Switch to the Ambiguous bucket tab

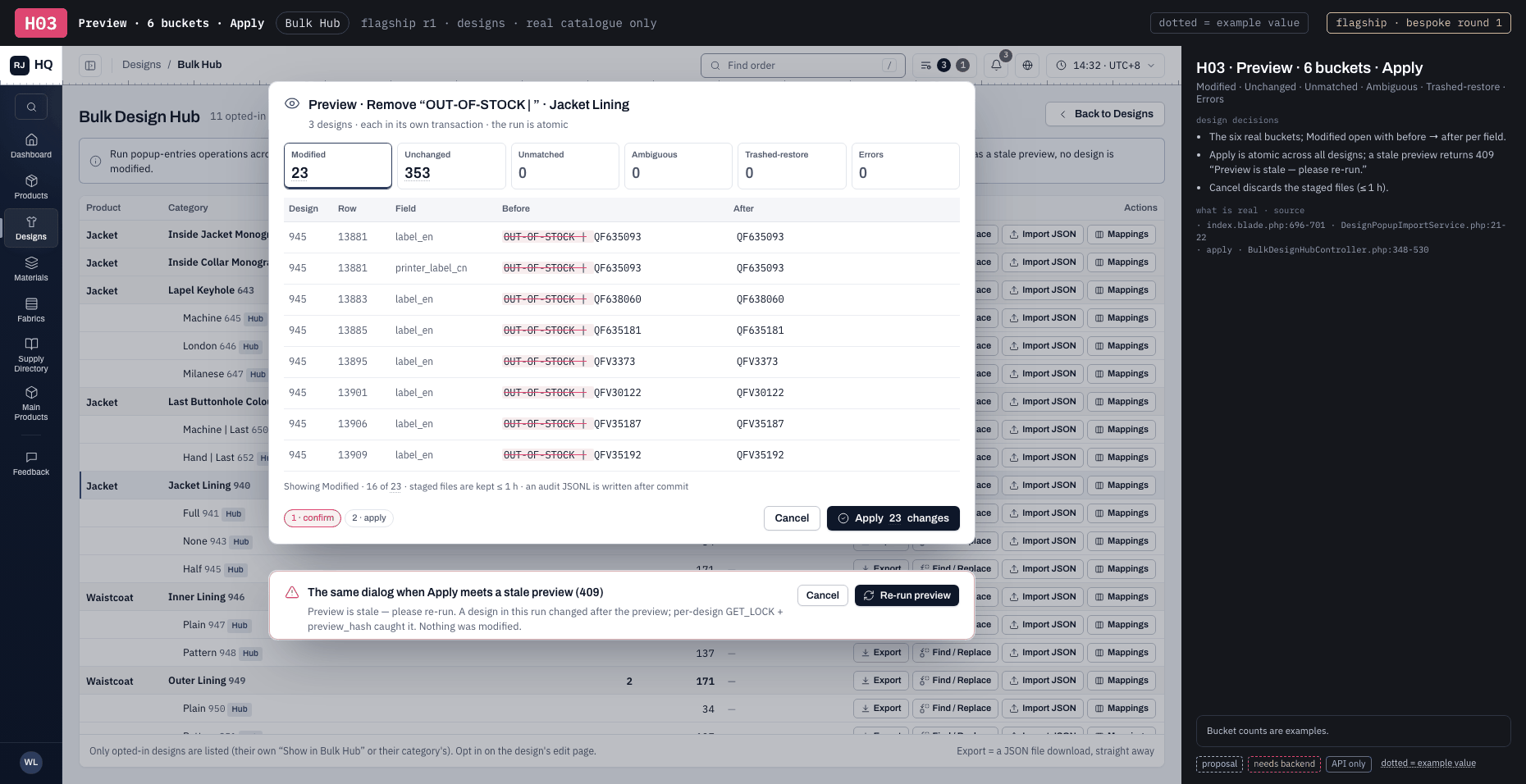(678, 166)
